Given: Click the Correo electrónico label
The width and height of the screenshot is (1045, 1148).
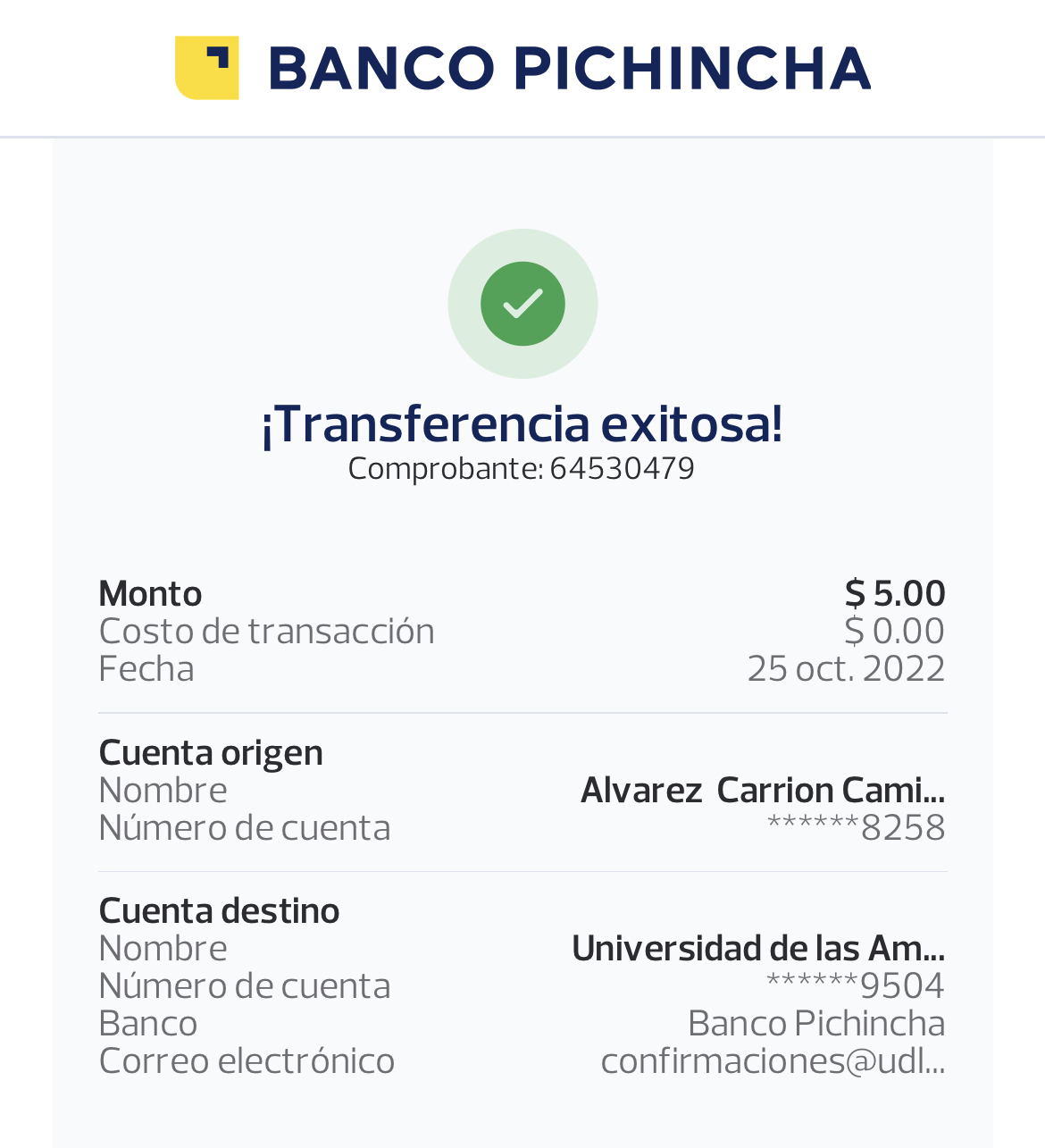Looking at the screenshot, I should tap(247, 1061).
